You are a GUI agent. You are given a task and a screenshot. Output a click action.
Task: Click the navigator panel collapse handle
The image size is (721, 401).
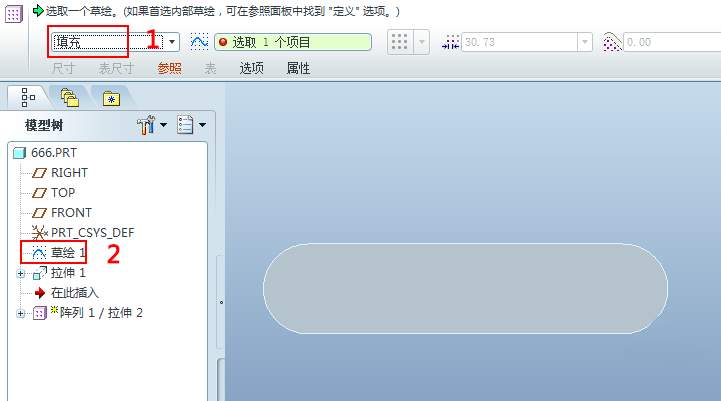point(221,302)
